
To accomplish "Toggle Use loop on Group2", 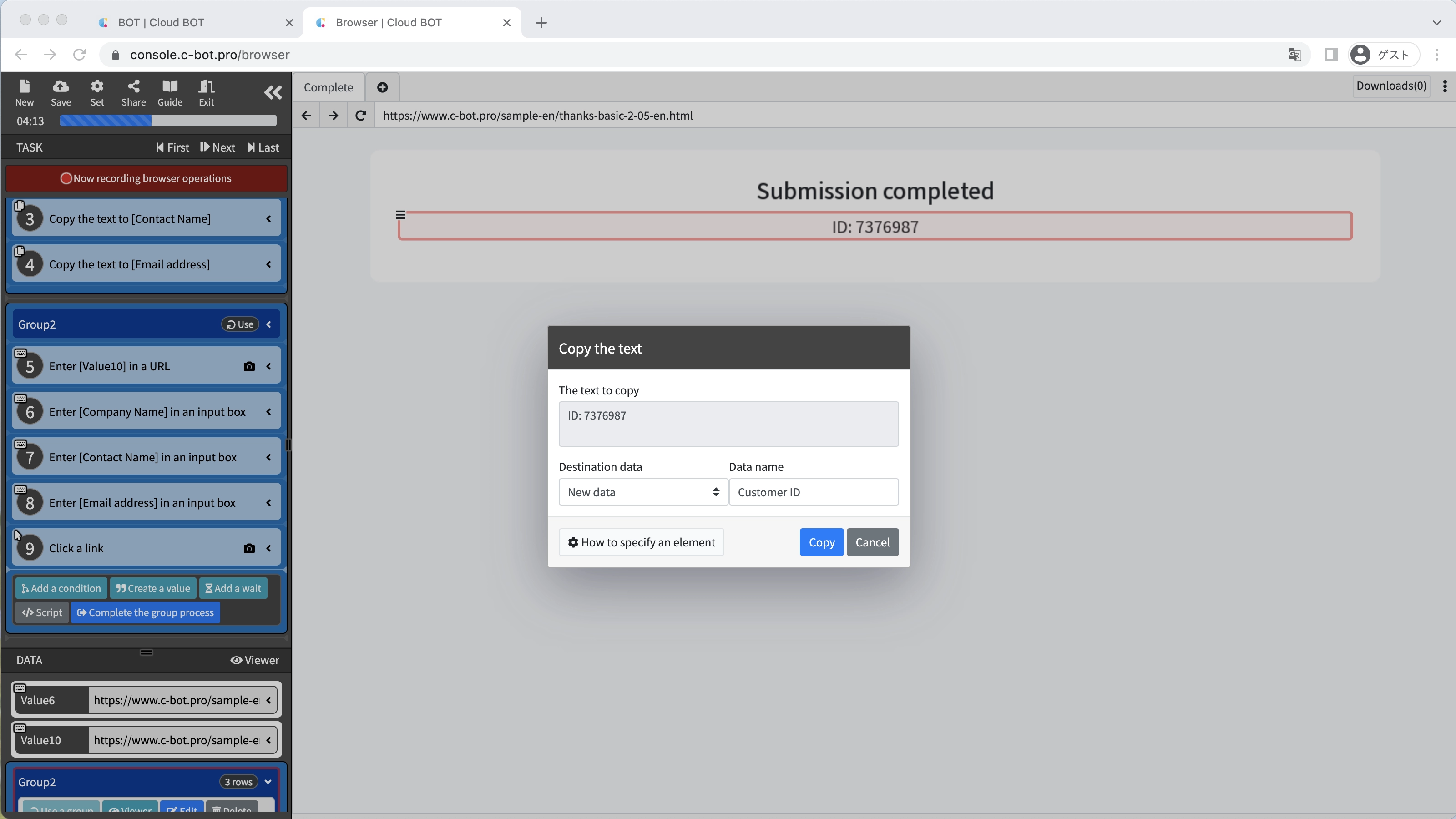I will pos(240,324).
